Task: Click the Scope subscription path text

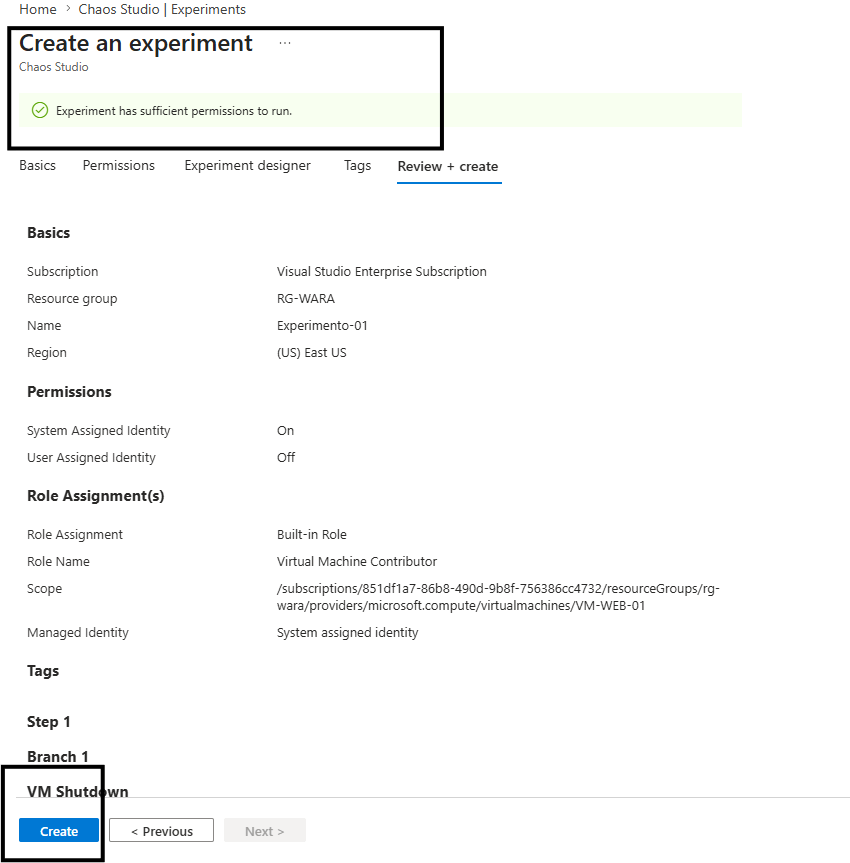Action: (497, 597)
